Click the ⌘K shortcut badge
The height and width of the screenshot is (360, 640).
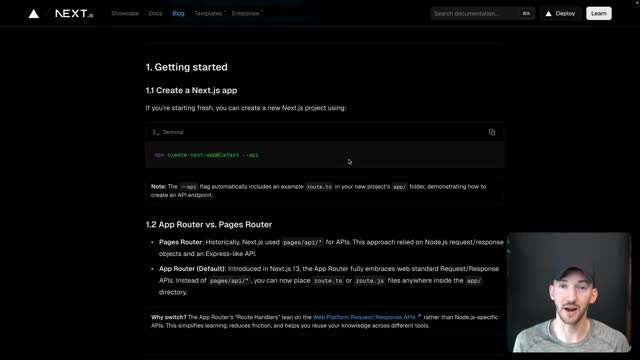526,13
